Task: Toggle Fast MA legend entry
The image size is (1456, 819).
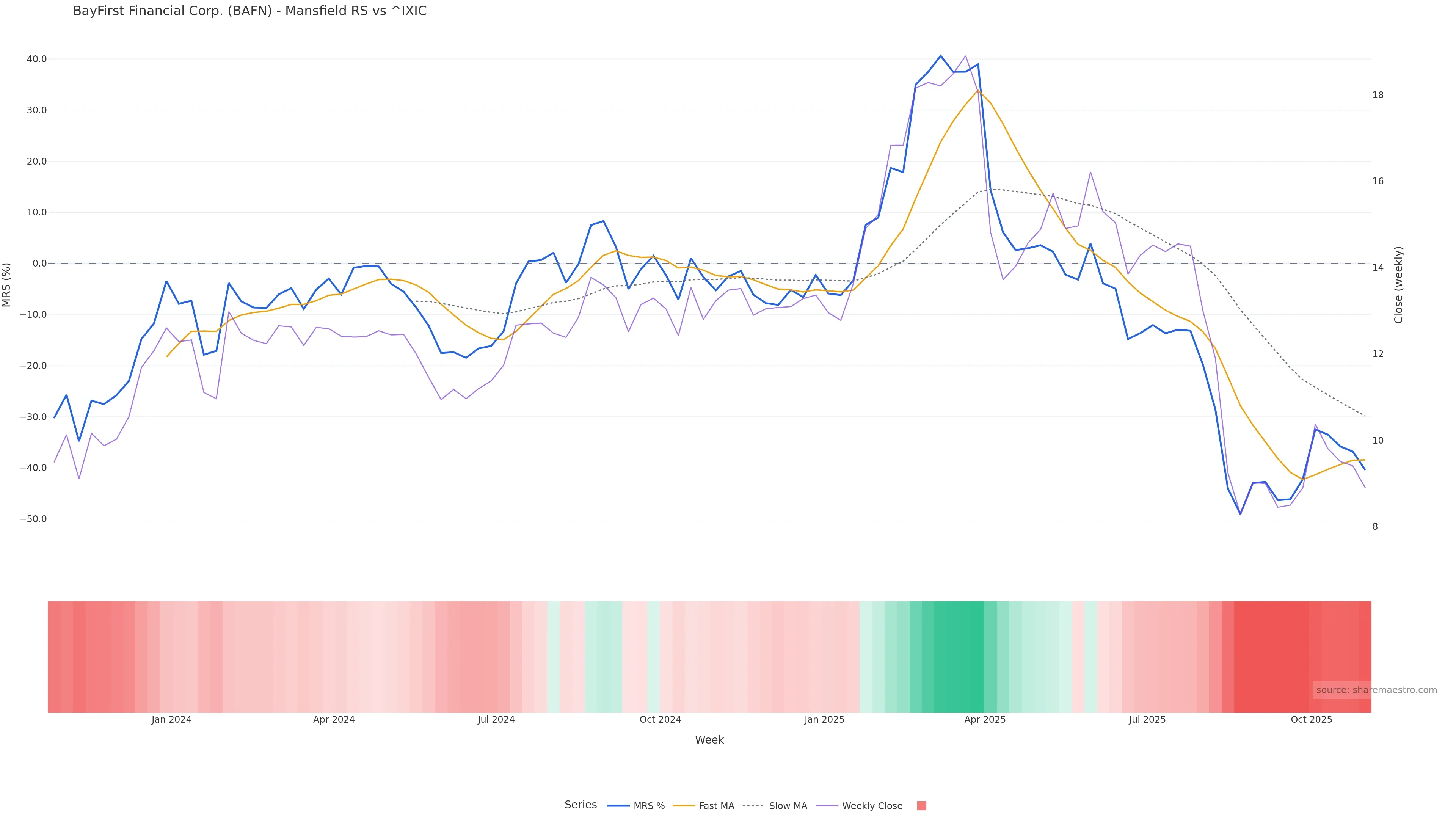Action: [x=716, y=806]
